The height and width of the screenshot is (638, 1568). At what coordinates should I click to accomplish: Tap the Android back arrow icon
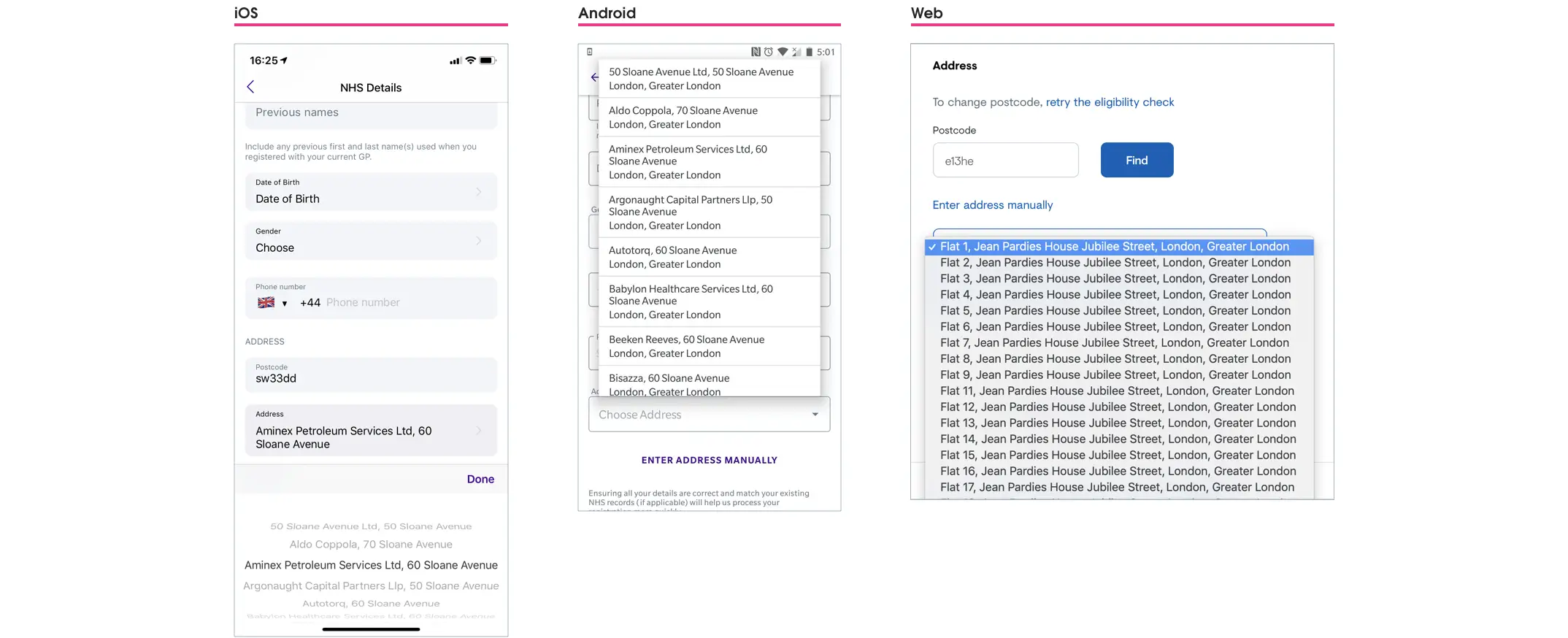click(x=593, y=77)
